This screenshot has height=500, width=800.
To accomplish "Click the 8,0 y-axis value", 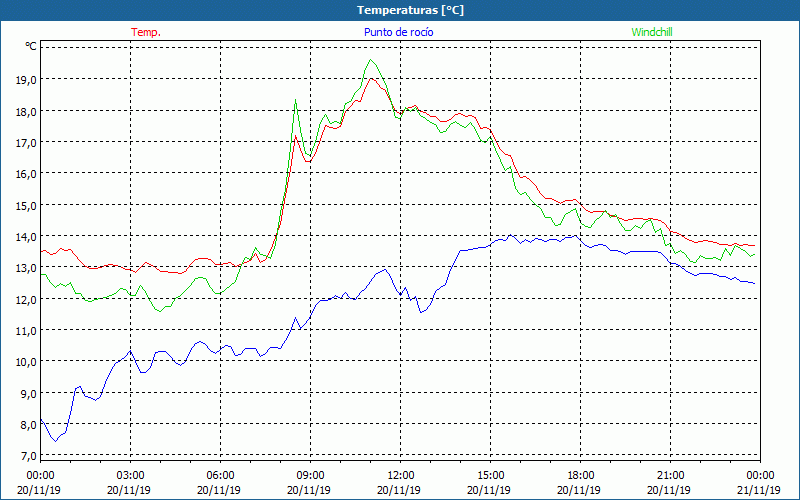I will (30, 424).
